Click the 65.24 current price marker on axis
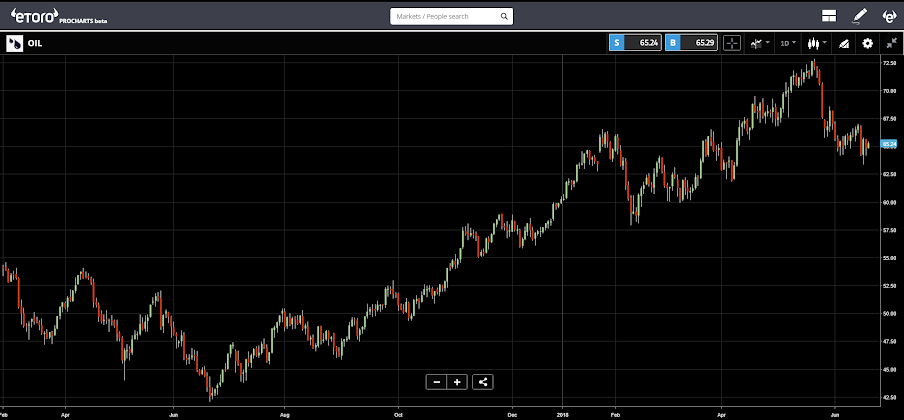 tap(890, 144)
